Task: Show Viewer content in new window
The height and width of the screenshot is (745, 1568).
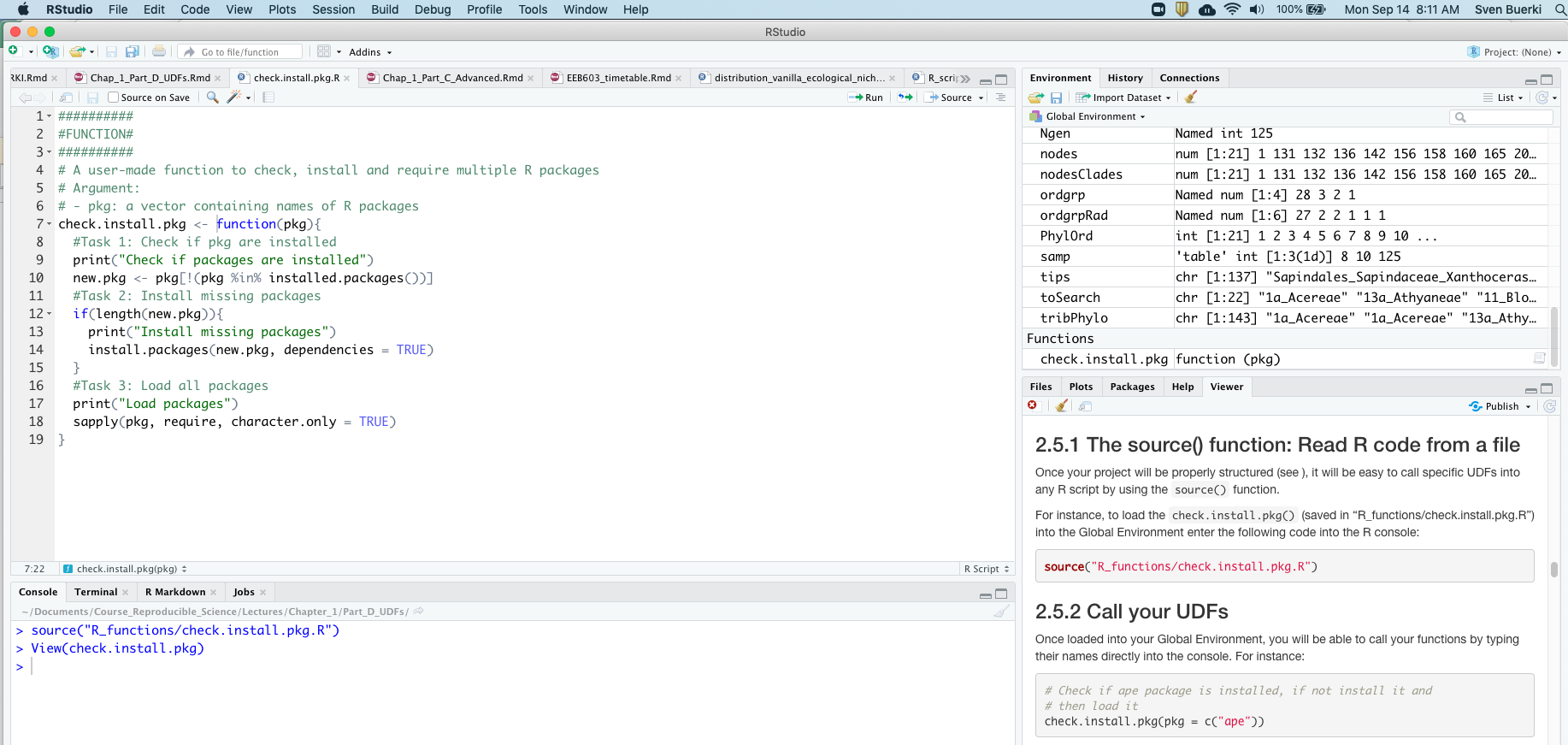Action: (1085, 406)
